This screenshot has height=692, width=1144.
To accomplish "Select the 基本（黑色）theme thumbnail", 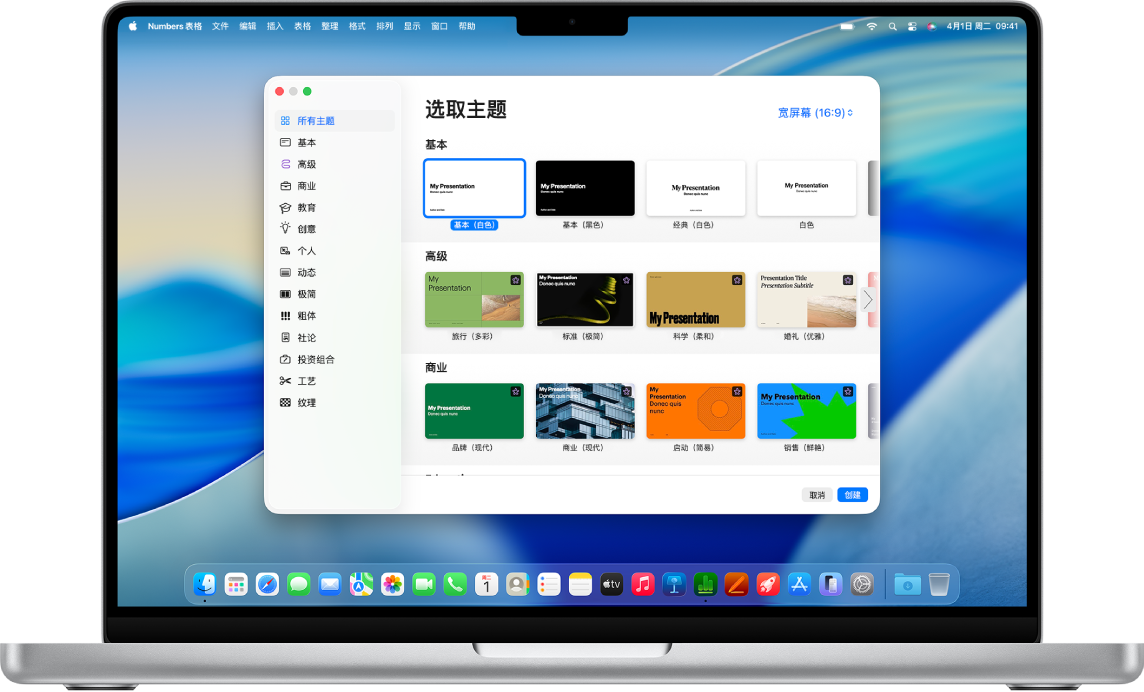I will (584, 188).
